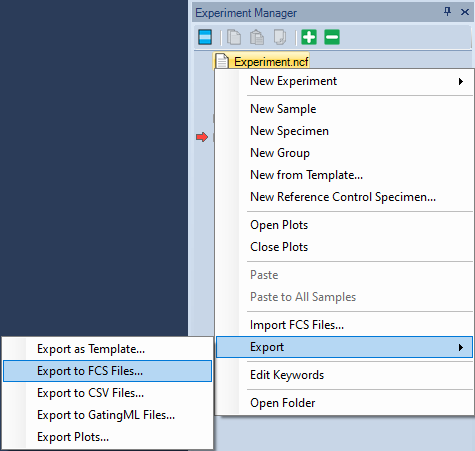Viewport: 475px width, 451px height.
Task: Select Close Plots menu entry
Action: pos(344,247)
